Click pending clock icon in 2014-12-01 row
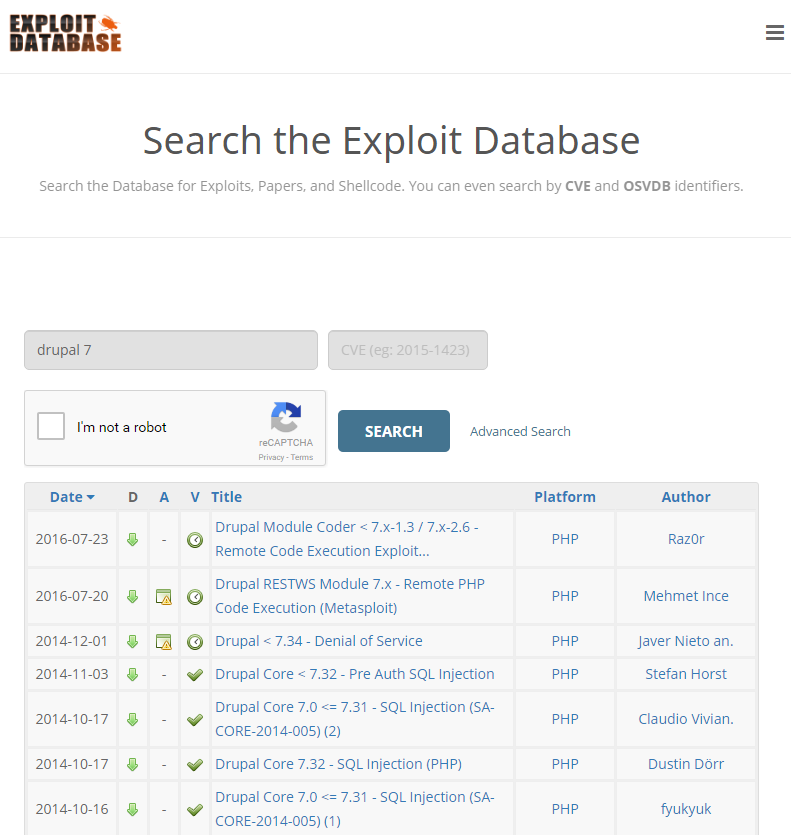The width and height of the screenshot is (791, 835). pyautogui.click(x=195, y=642)
